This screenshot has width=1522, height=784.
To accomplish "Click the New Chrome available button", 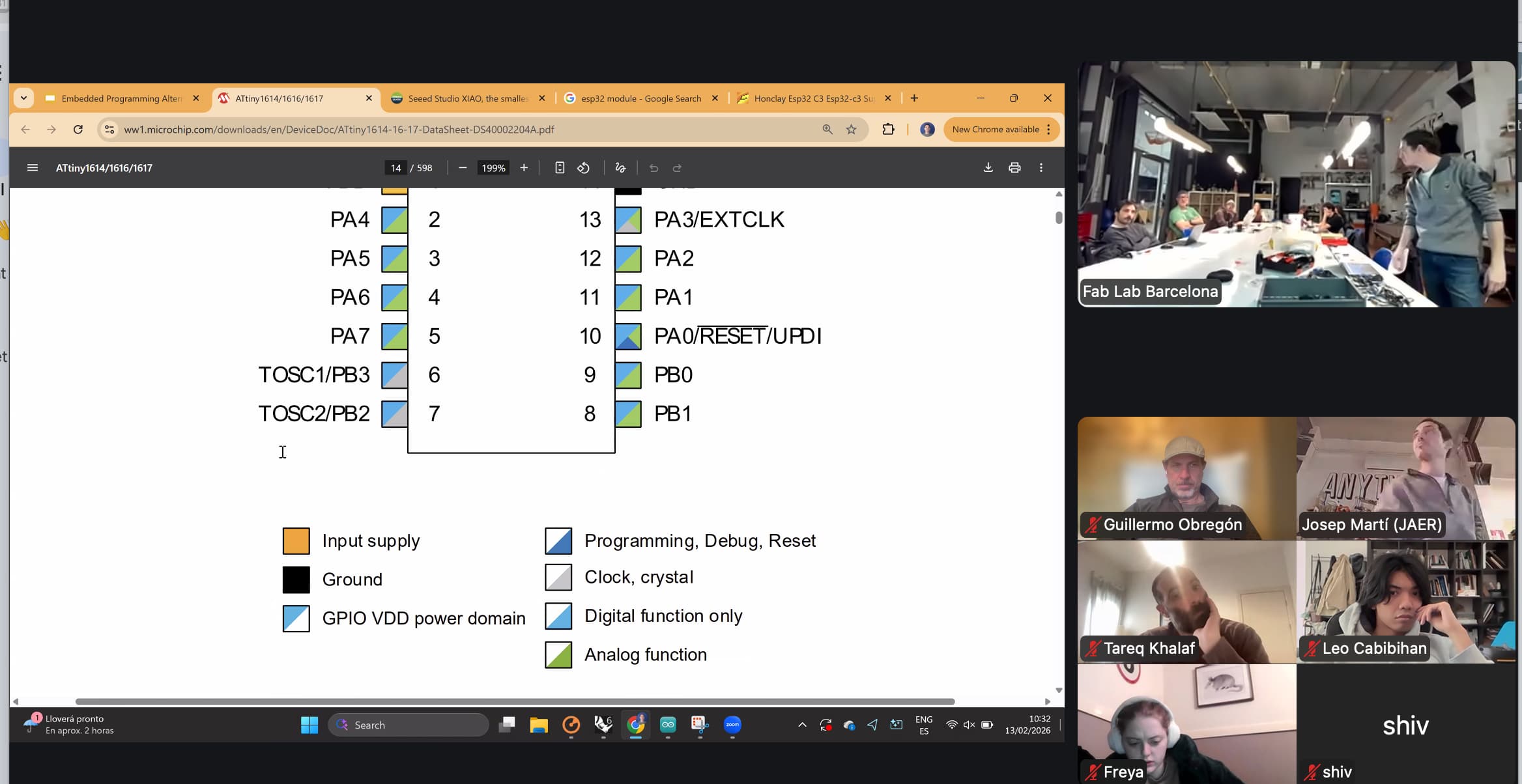I will coord(995,130).
